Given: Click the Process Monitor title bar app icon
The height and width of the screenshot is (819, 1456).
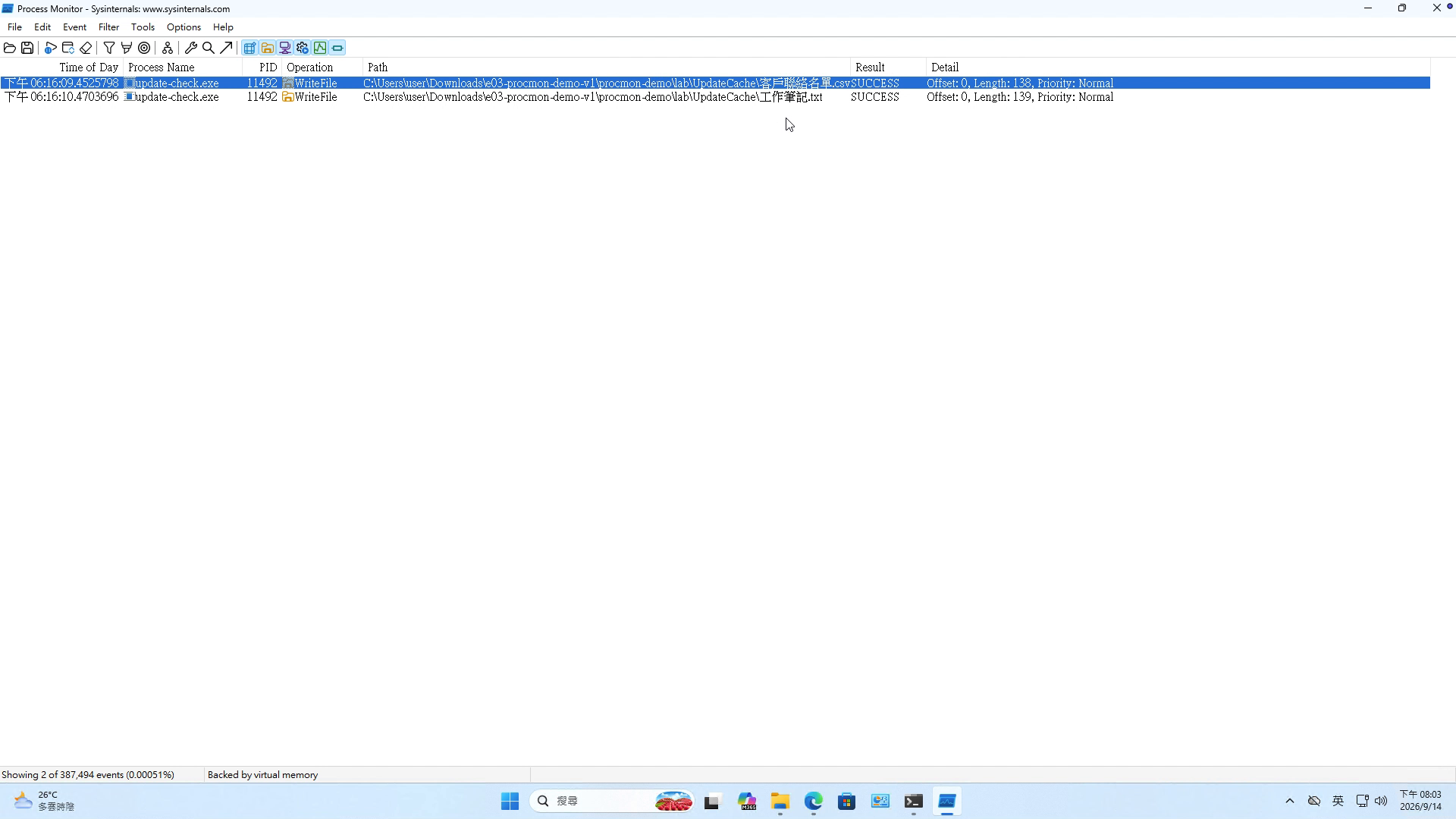Looking at the screenshot, I should click(8, 9).
